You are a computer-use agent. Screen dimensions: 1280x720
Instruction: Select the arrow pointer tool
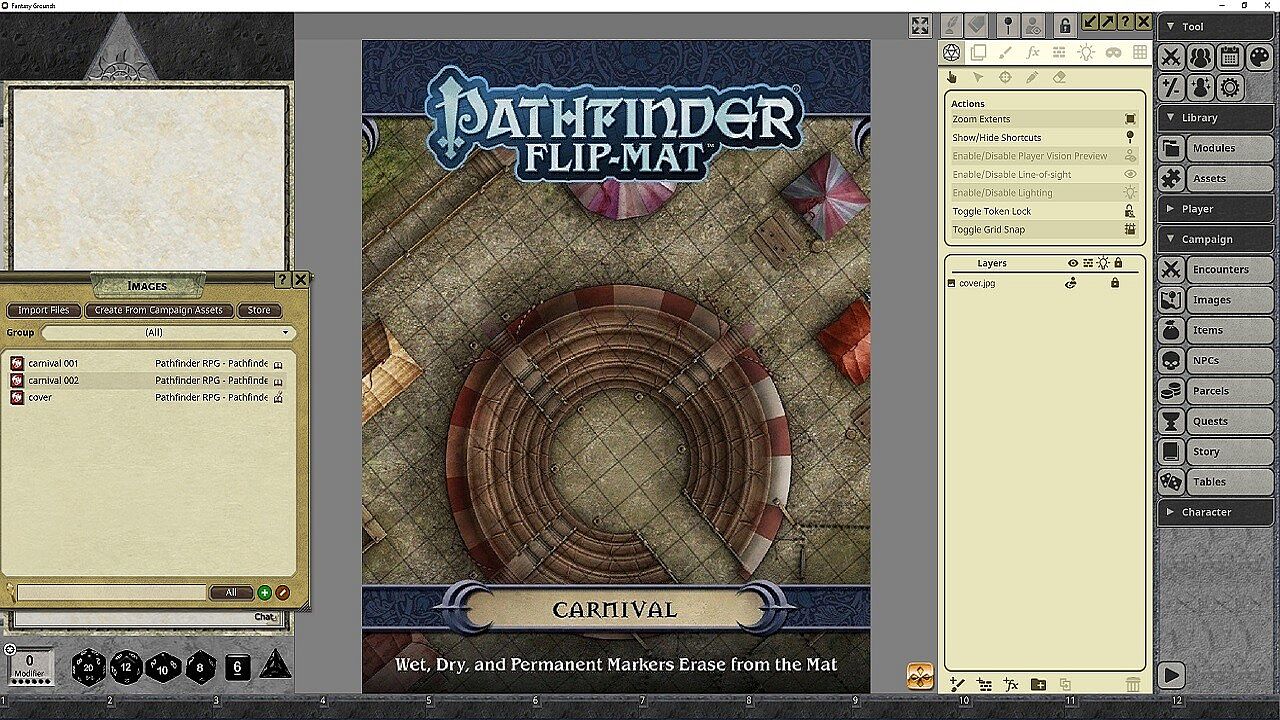pyautogui.click(x=978, y=77)
